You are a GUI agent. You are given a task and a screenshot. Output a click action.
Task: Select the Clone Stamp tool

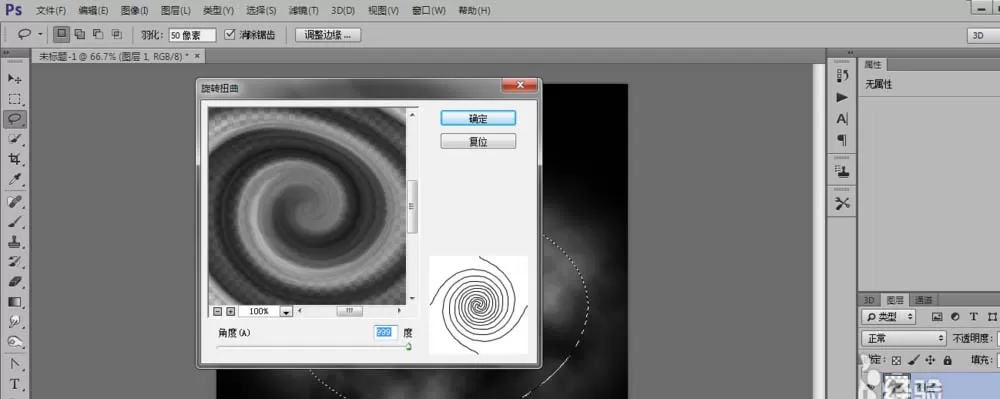coord(15,242)
